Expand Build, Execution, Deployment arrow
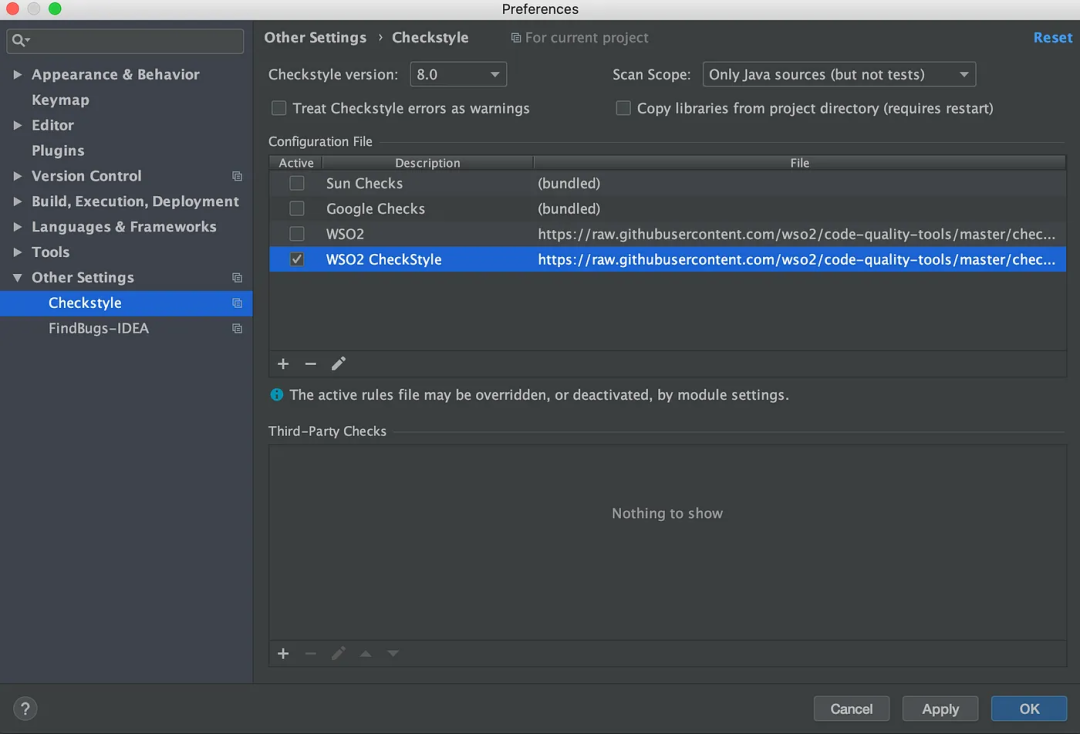 pyautogui.click(x=18, y=202)
